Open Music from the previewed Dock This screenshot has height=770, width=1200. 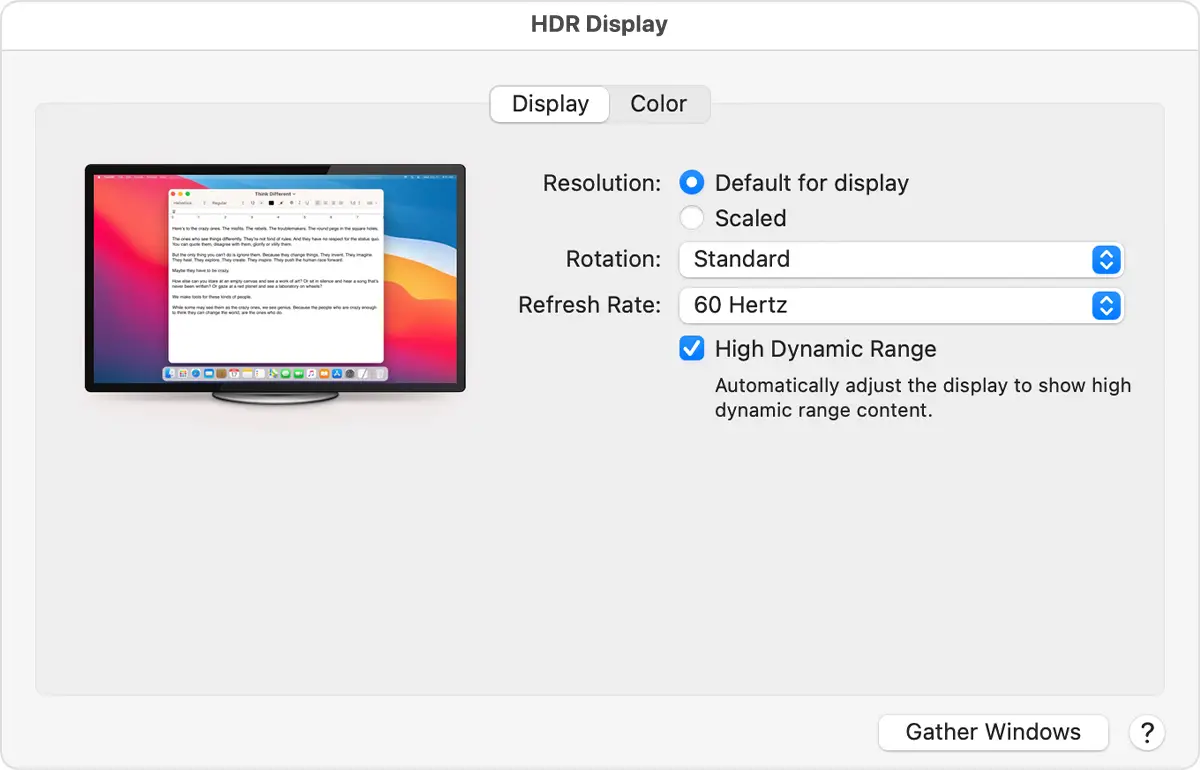(x=310, y=374)
